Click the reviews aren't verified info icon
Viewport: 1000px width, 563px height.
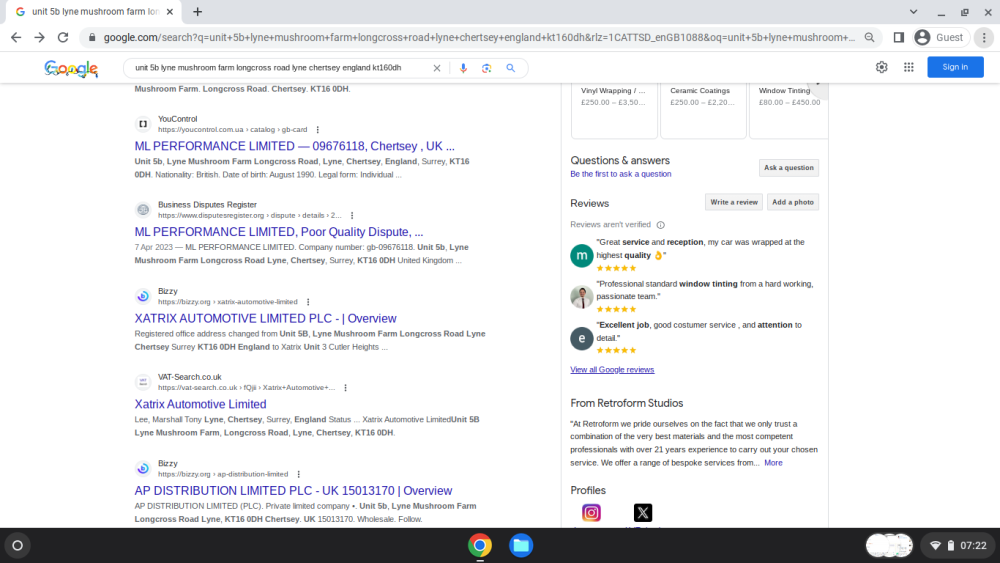point(661,225)
